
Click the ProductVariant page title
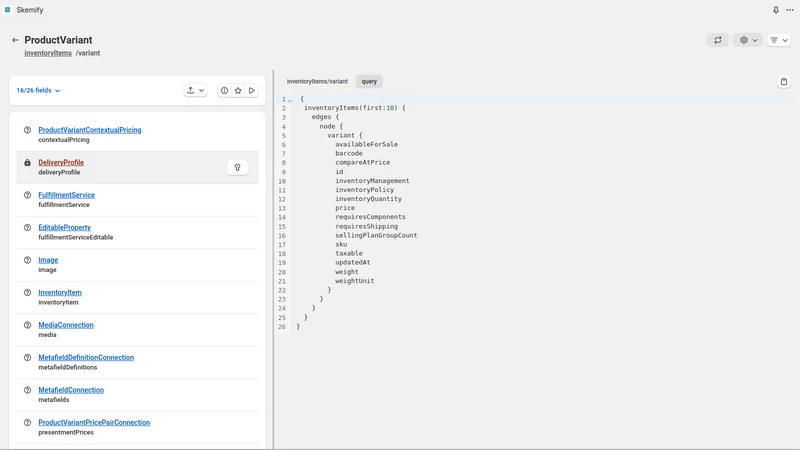pyautogui.click(x=58, y=40)
